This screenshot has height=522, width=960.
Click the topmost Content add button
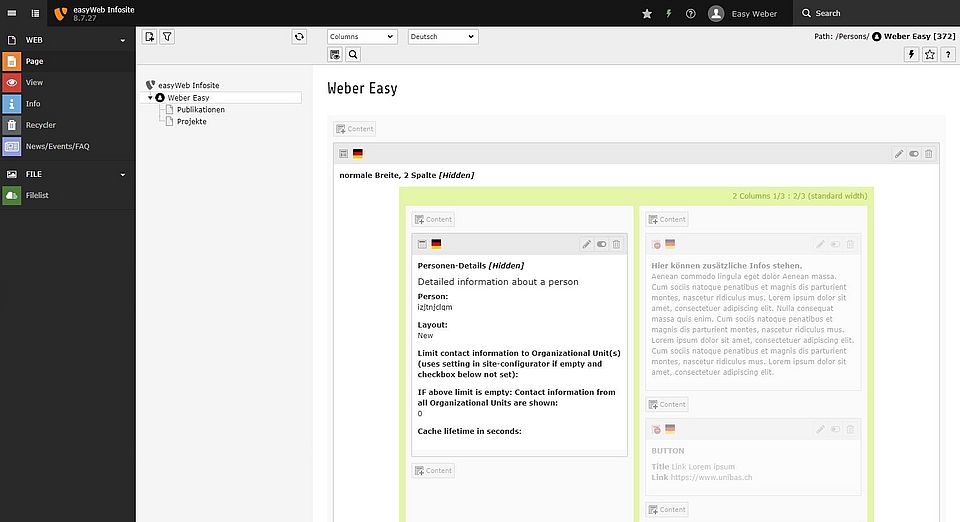click(x=354, y=129)
